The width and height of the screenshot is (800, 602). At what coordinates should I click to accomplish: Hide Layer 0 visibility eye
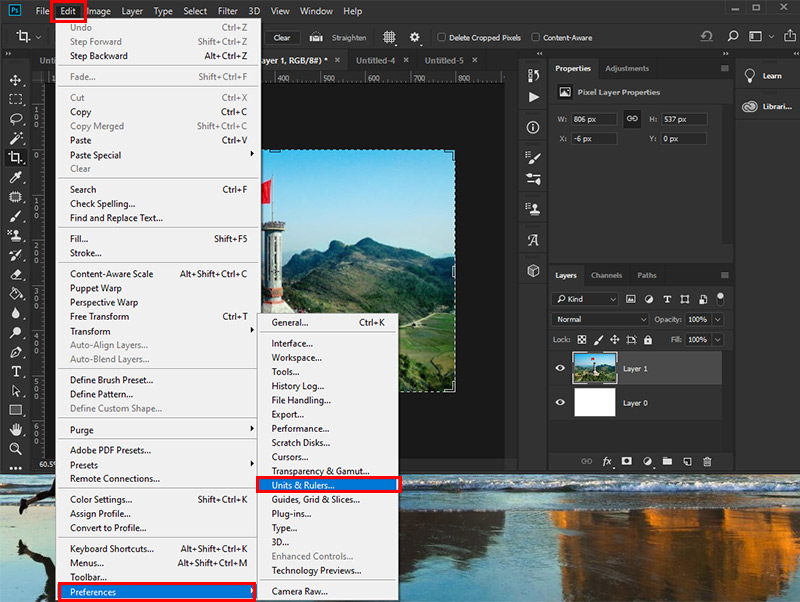[560, 402]
